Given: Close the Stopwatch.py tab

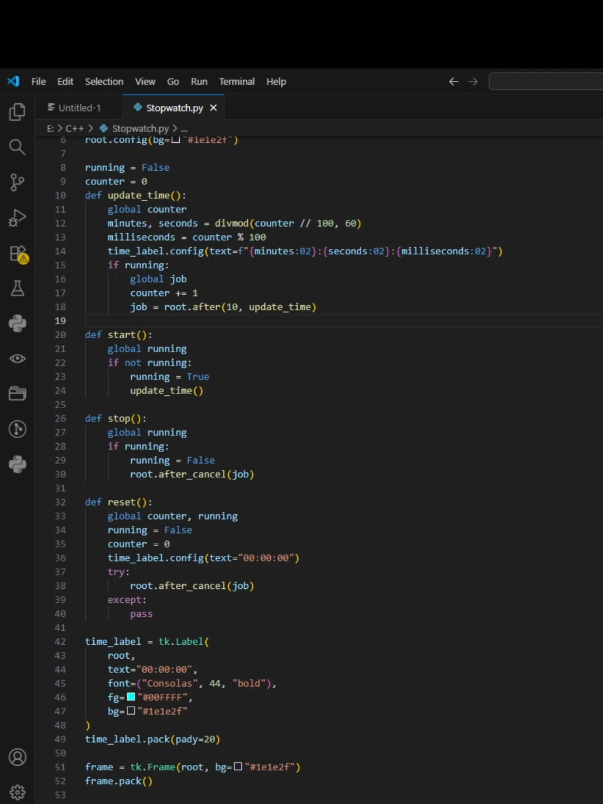Looking at the screenshot, I should [213, 108].
